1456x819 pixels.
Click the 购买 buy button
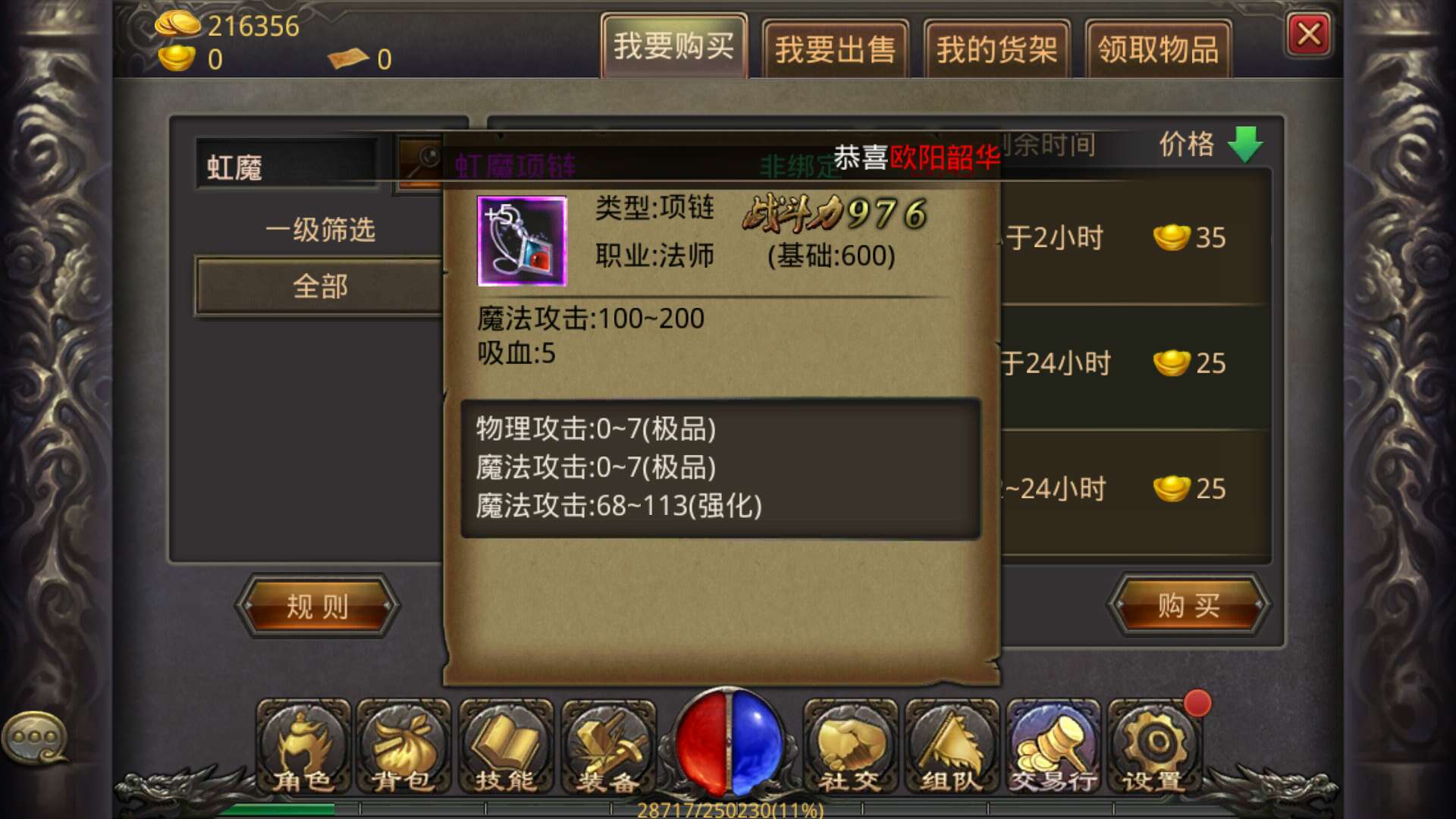coord(1188,605)
